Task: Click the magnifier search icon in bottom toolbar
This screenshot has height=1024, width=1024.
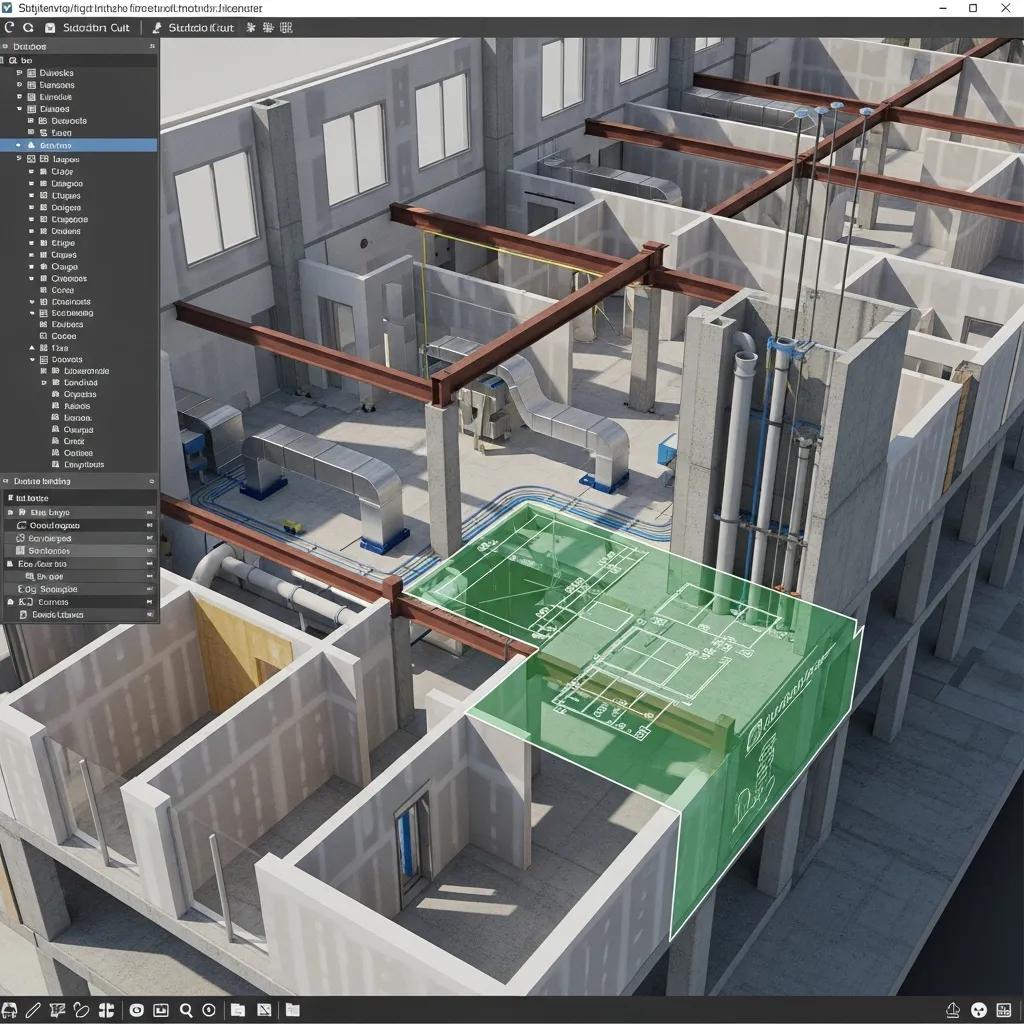Action: (x=186, y=1010)
